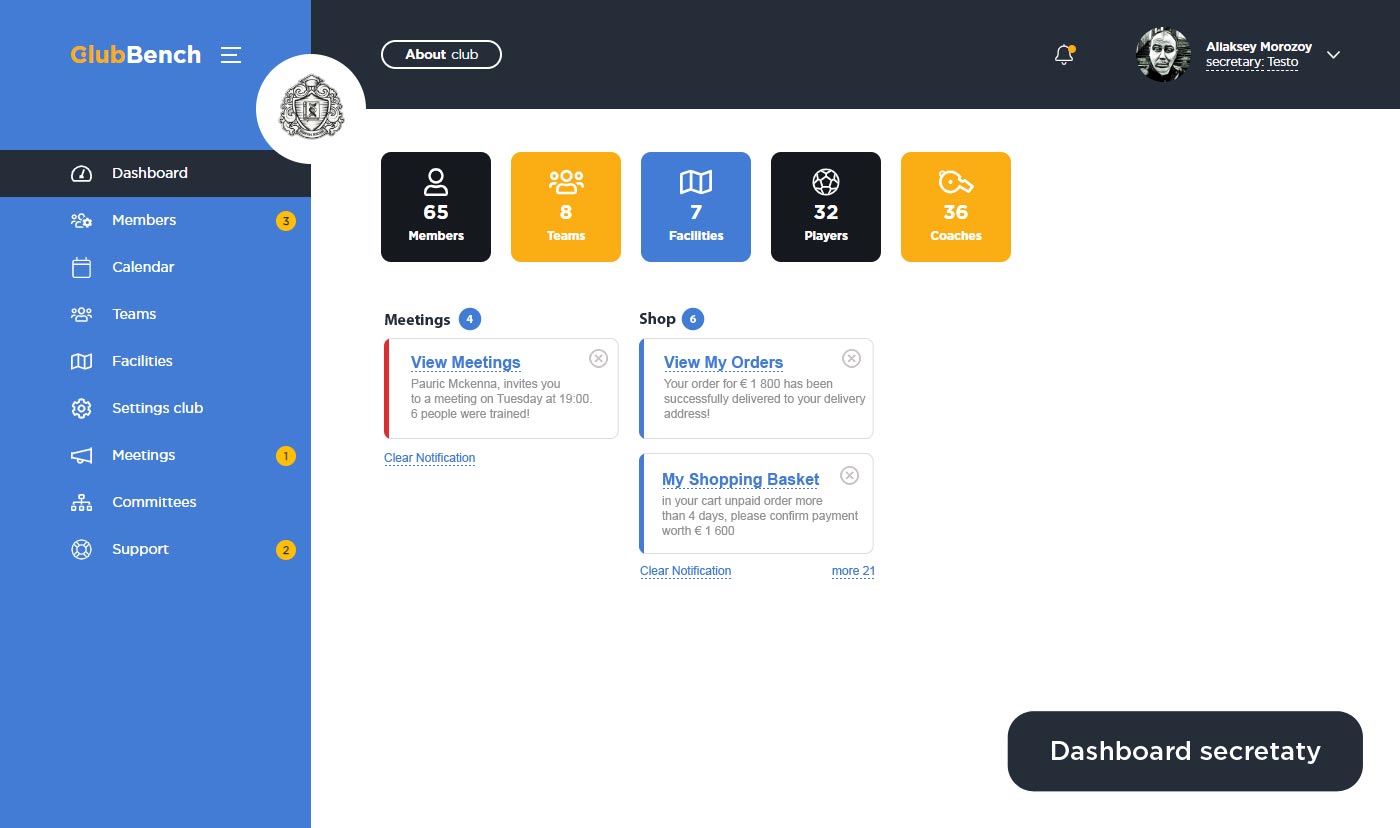Expand more 21 shop notifications
This screenshot has height=828, width=1400.
(x=853, y=571)
